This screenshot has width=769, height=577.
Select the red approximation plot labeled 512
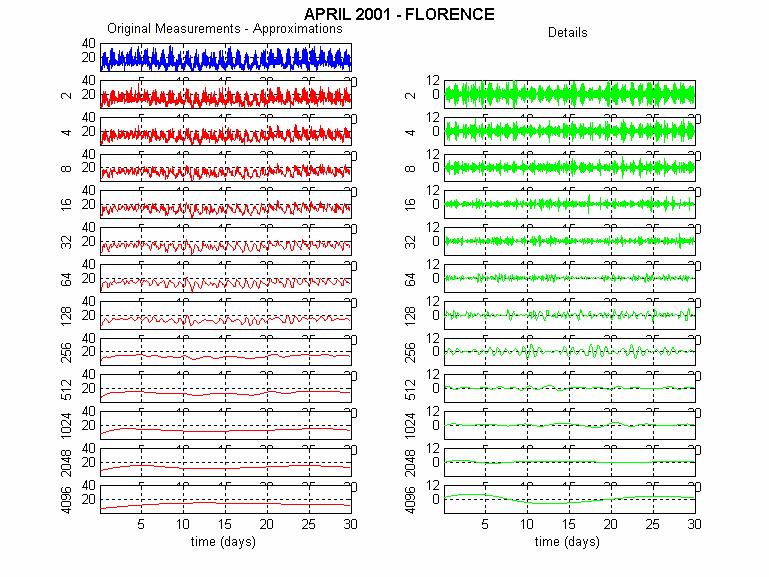(226, 388)
